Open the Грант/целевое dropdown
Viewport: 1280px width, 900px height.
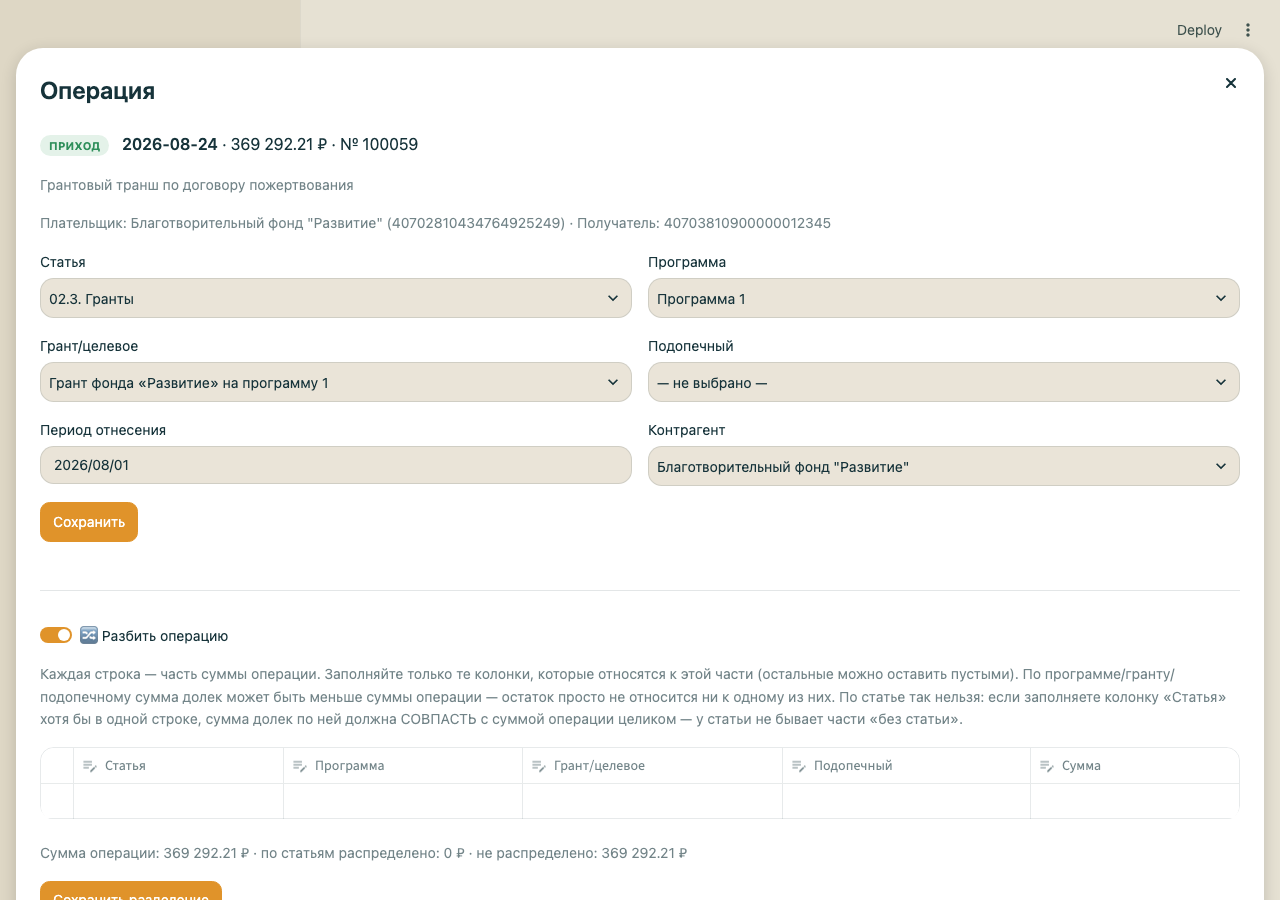click(x=336, y=382)
